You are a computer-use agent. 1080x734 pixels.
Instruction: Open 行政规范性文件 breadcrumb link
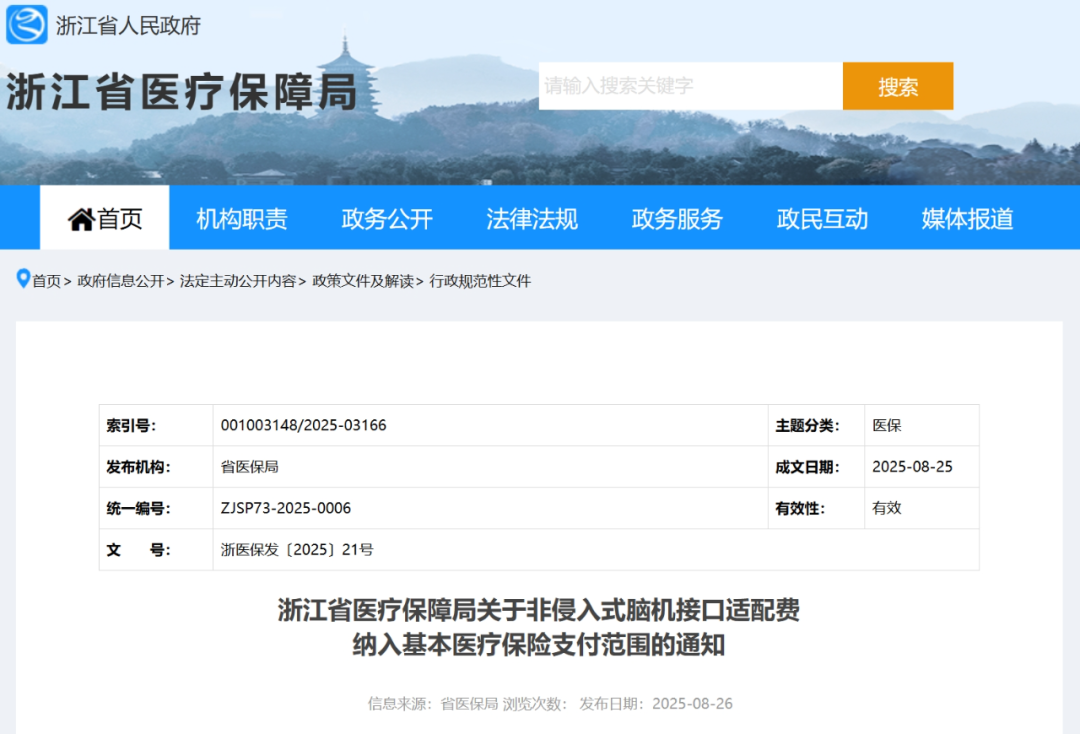[x=480, y=281]
